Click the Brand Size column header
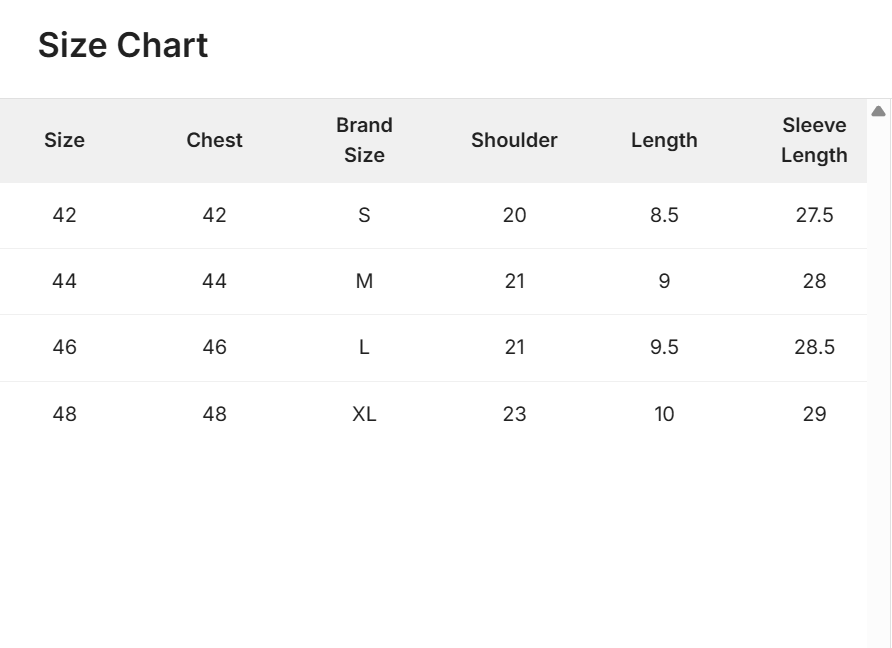This screenshot has height=648, width=892. click(x=364, y=140)
